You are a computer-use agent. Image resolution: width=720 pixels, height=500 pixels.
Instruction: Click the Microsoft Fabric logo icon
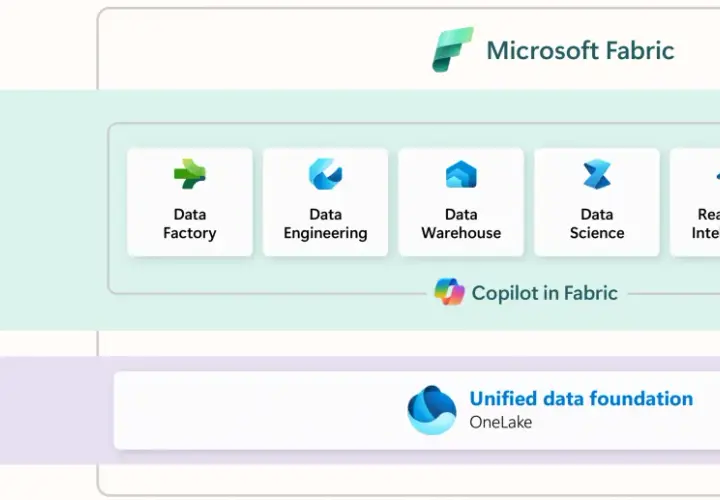[x=453, y=50]
